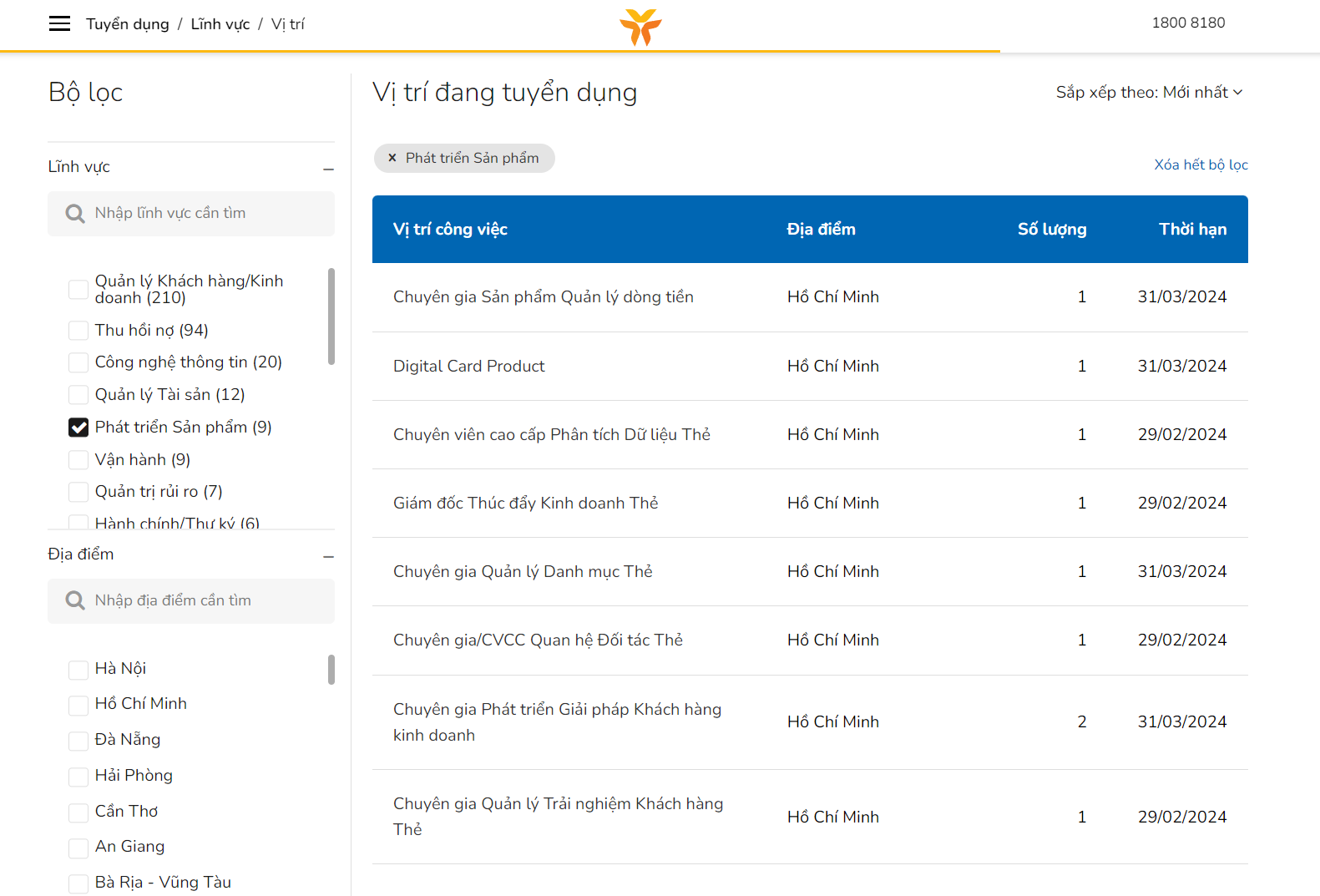Open the hamburger navigation menu
This screenshot has width=1320, height=896.
(59, 23)
